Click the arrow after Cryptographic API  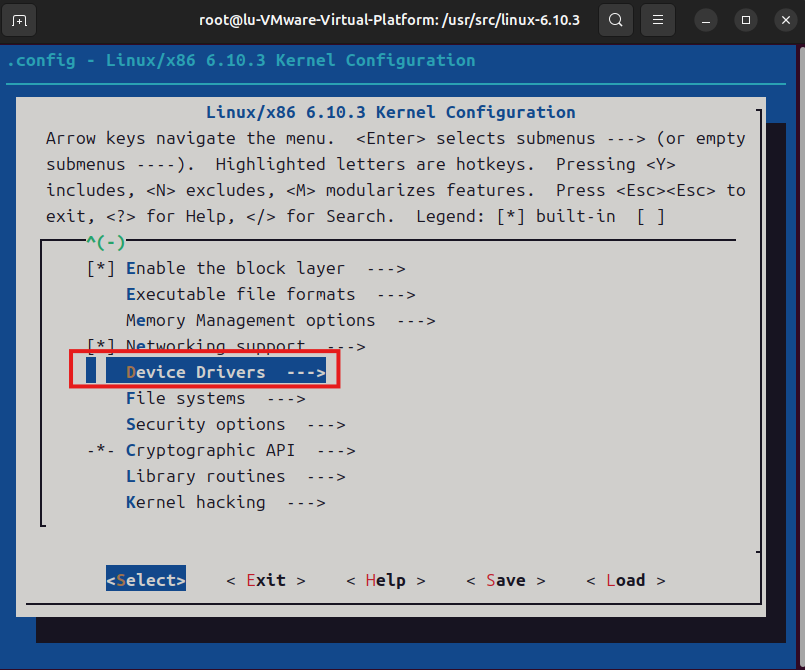(x=336, y=451)
